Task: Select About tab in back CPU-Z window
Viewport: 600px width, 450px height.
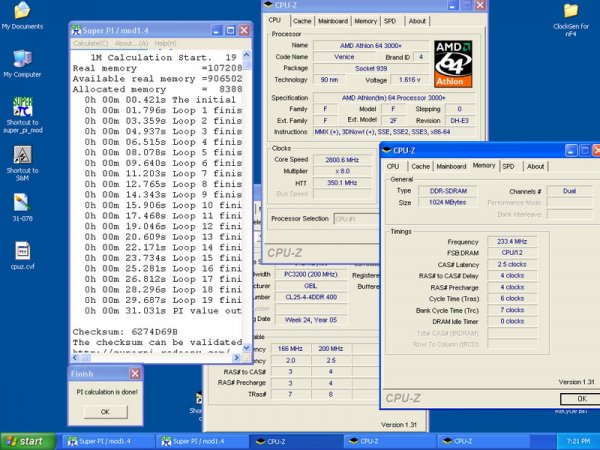Action: tap(417, 21)
